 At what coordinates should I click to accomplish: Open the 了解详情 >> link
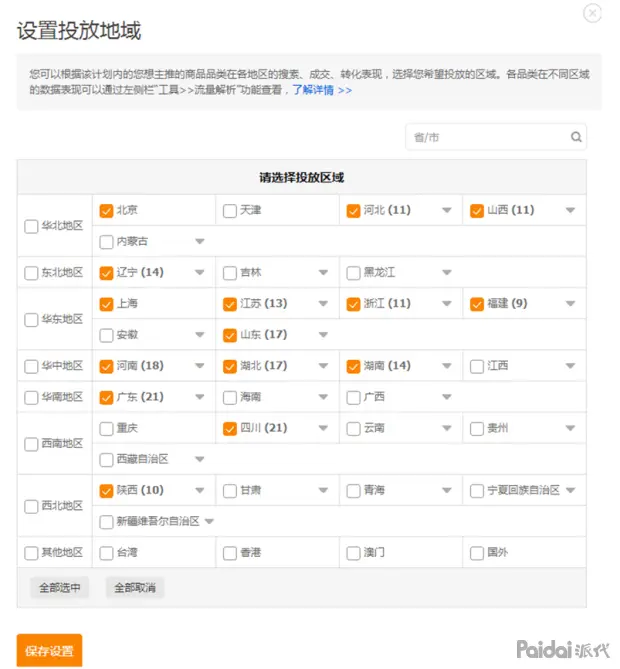(x=322, y=90)
